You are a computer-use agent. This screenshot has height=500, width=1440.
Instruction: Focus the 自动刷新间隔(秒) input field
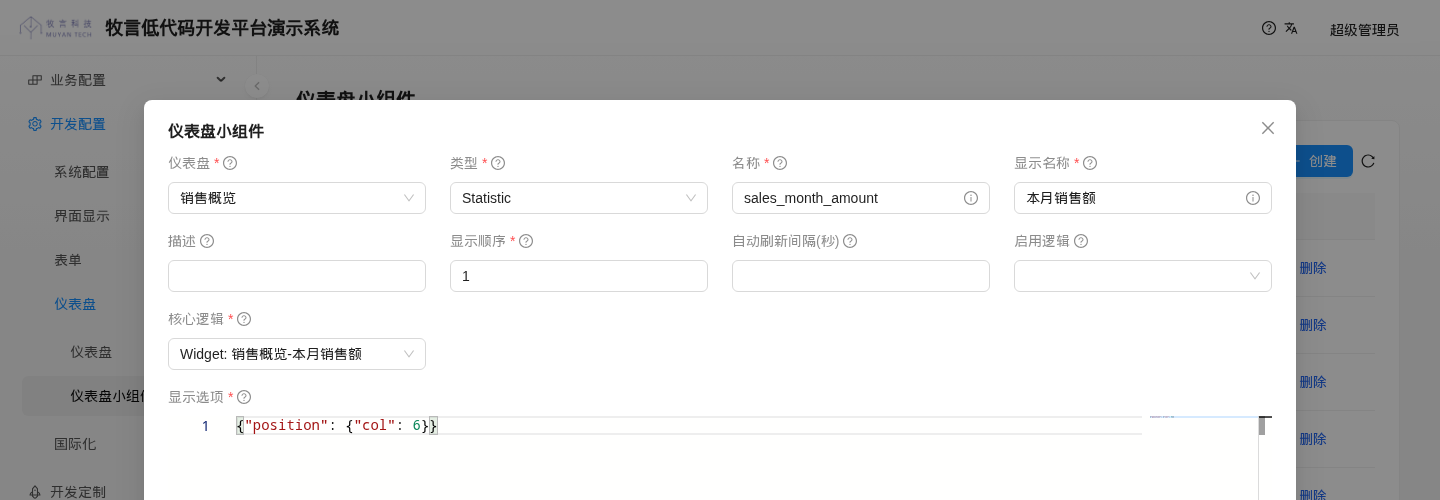point(861,276)
